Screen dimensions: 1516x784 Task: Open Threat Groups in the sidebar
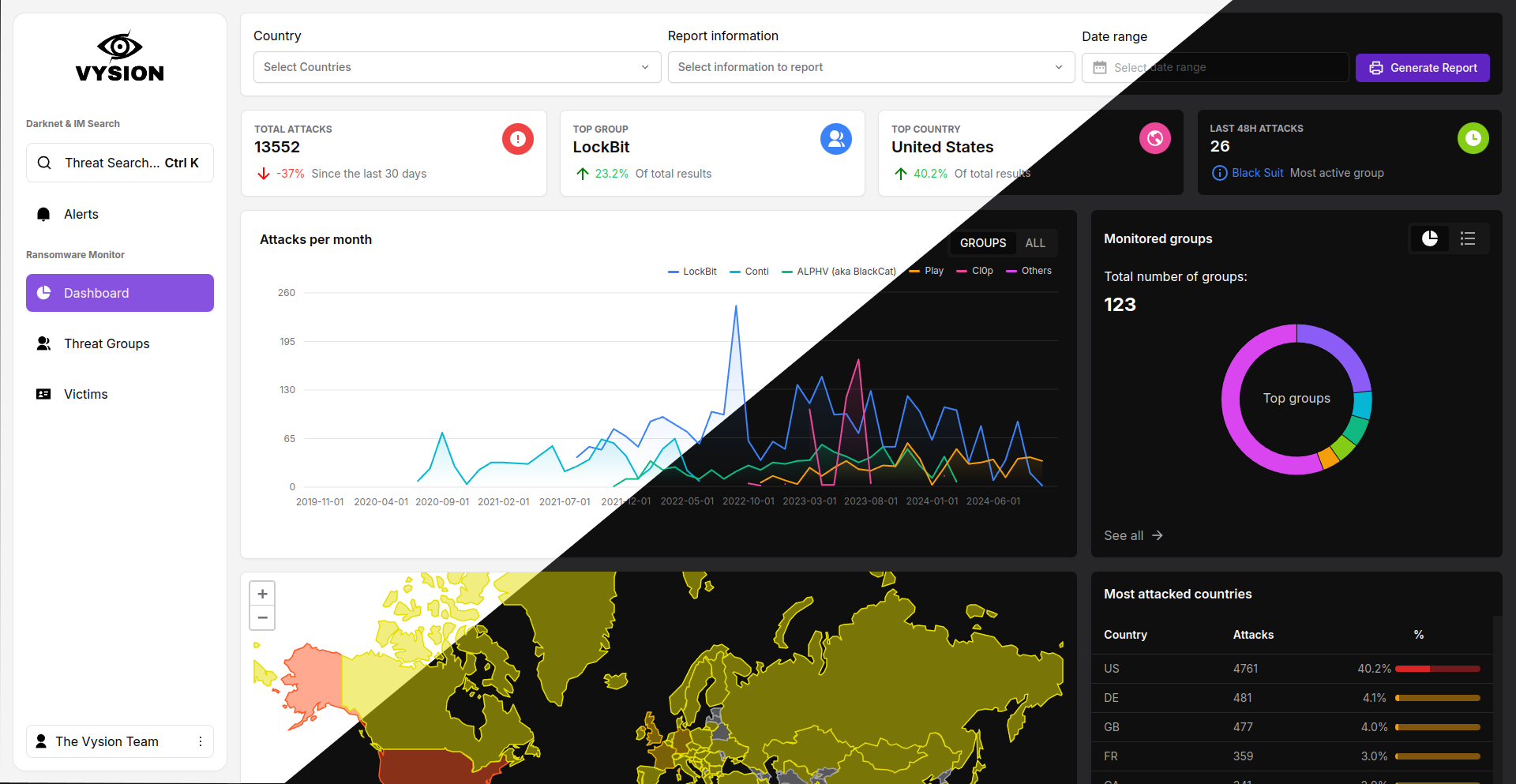[107, 343]
